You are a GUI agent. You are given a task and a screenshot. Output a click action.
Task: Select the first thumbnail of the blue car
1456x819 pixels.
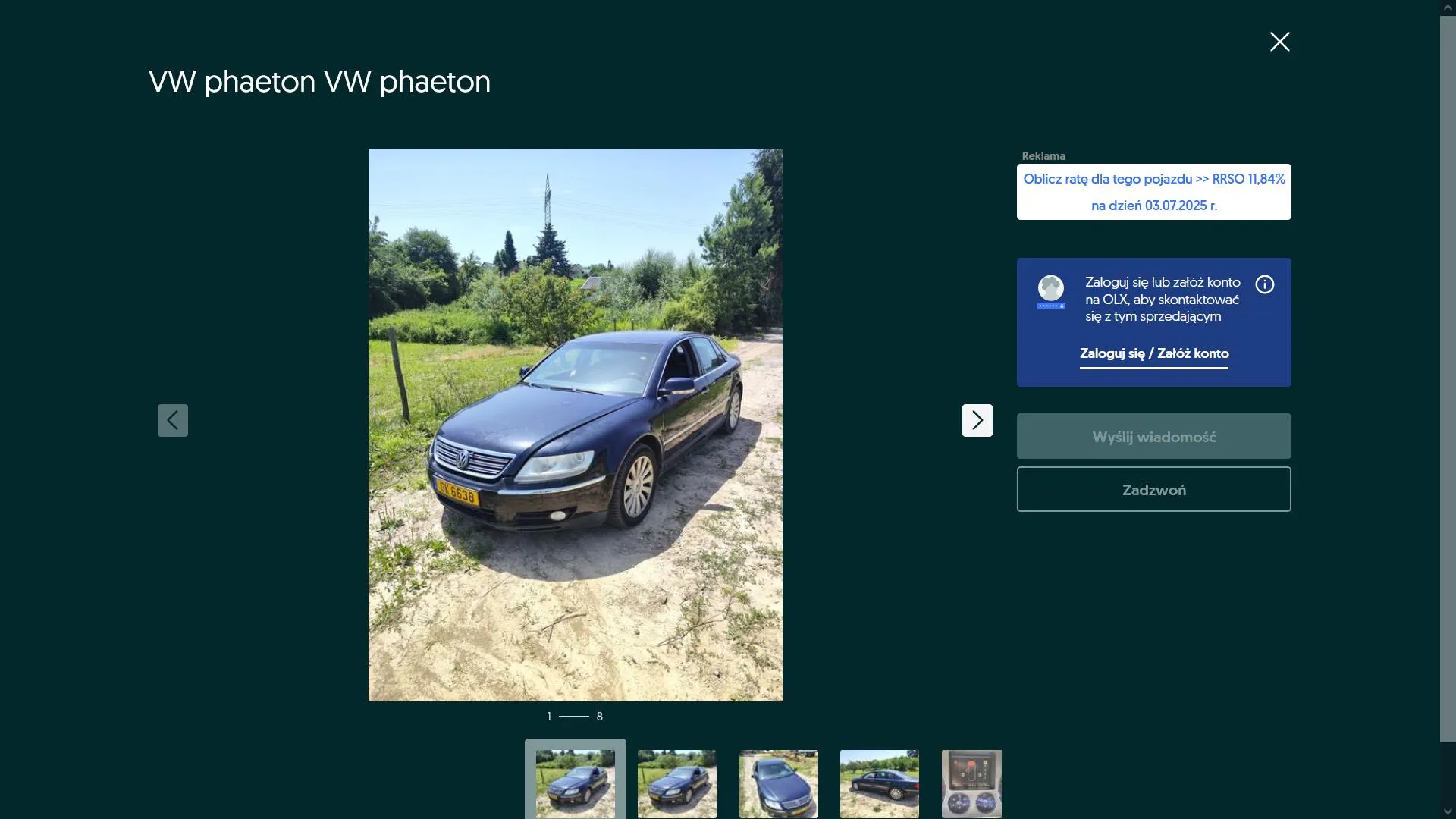575,783
